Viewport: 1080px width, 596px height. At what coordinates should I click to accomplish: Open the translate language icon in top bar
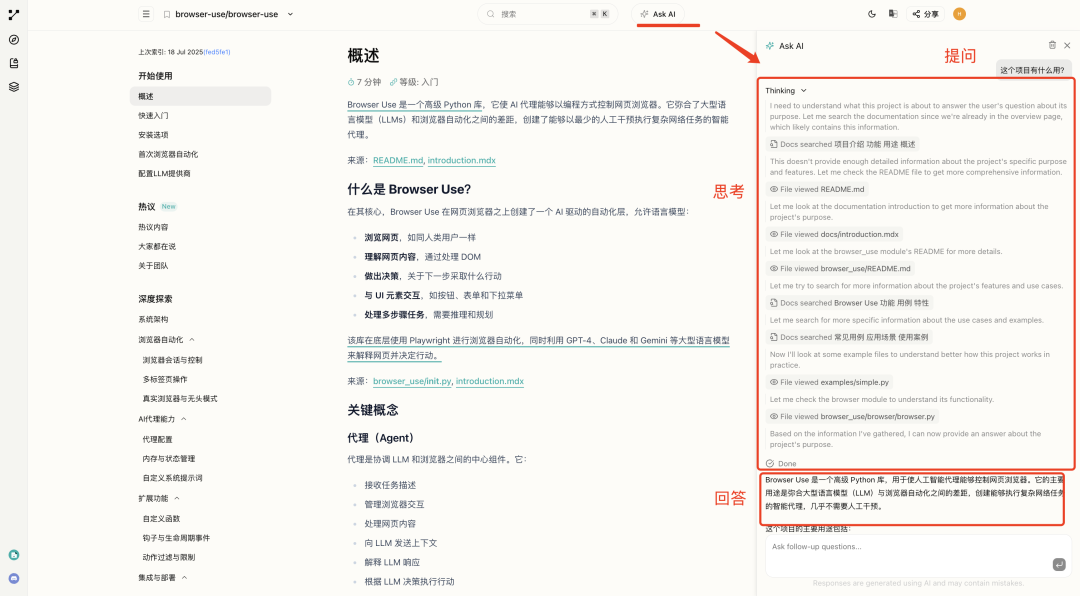click(x=893, y=14)
